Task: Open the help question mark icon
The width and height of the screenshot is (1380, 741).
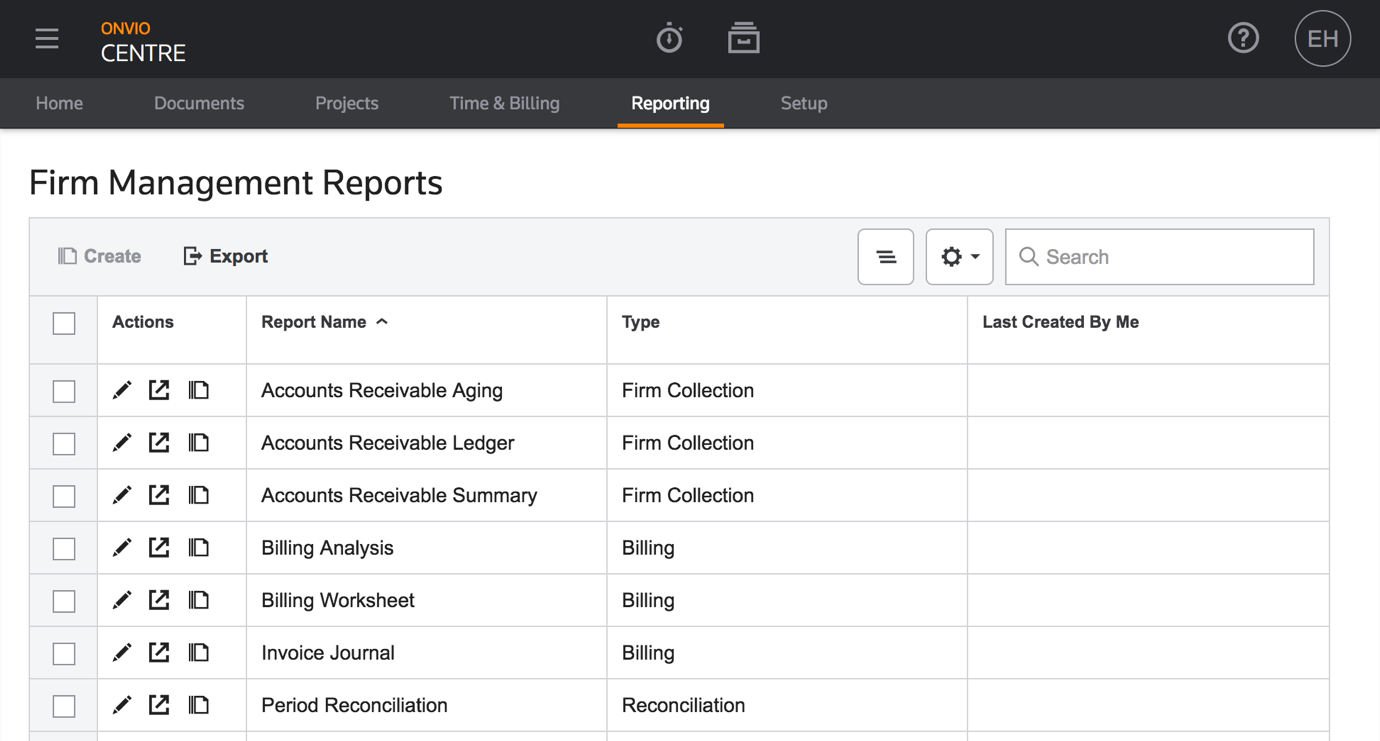Action: (1243, 38)
